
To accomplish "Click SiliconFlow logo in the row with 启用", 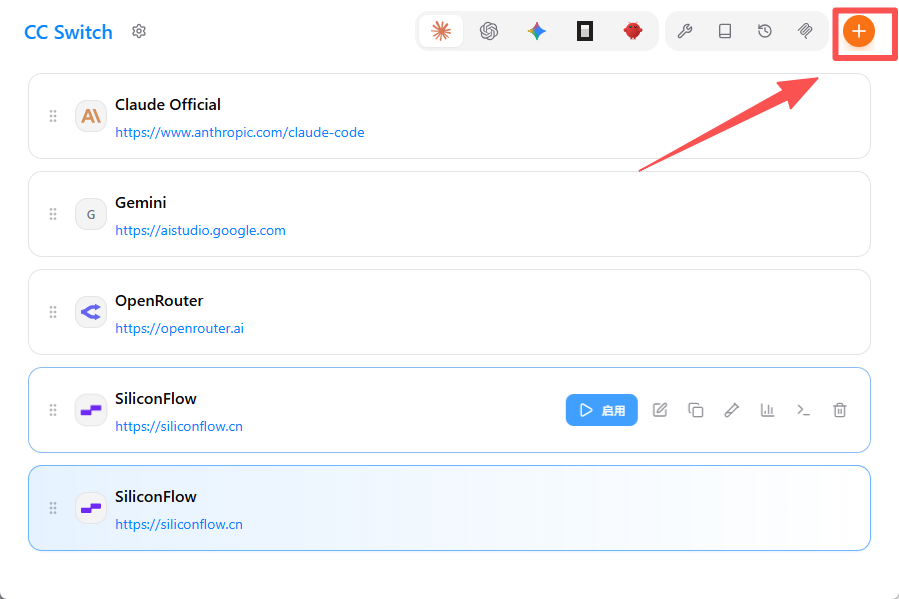I will click(91, 410).
